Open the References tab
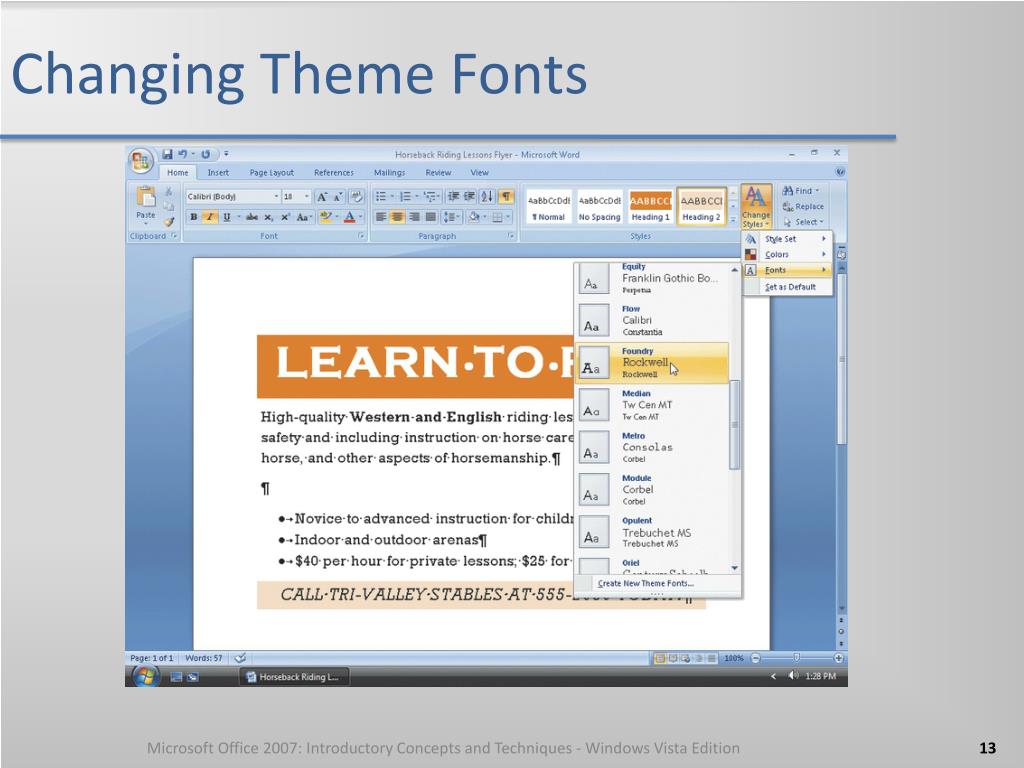Screen dimensions: 1024x768 coord(334,172)
